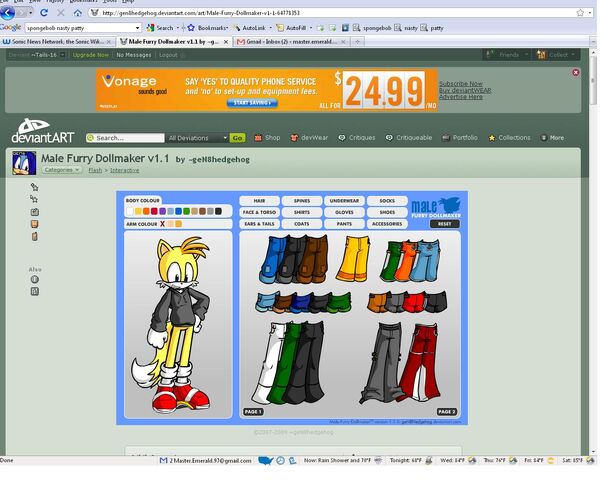Click the Reset button in dollmaker
The height and width of the screenshot is (480, 600).
click(x=444, y=224)
